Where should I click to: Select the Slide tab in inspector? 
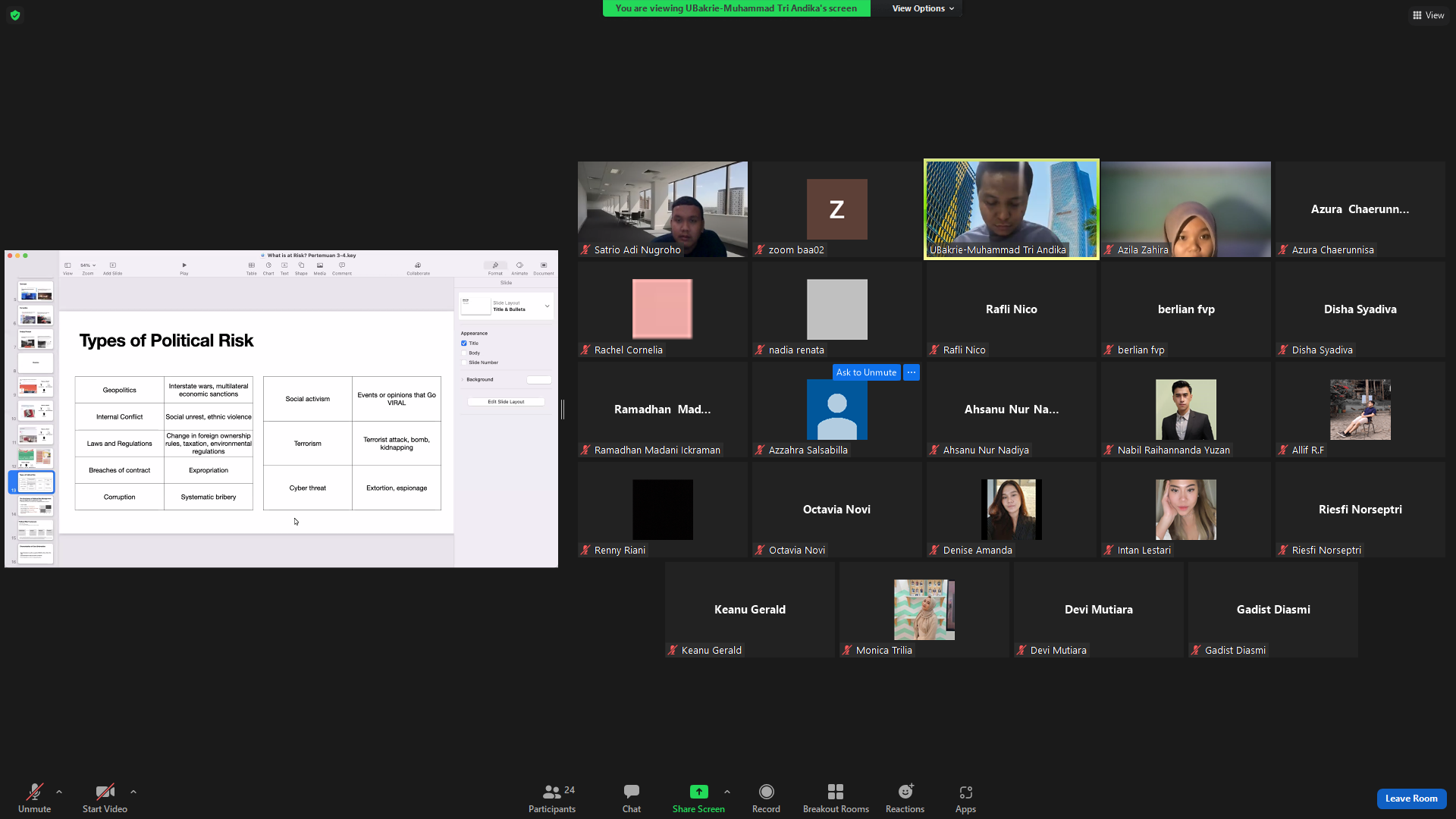tap(506, 283)
